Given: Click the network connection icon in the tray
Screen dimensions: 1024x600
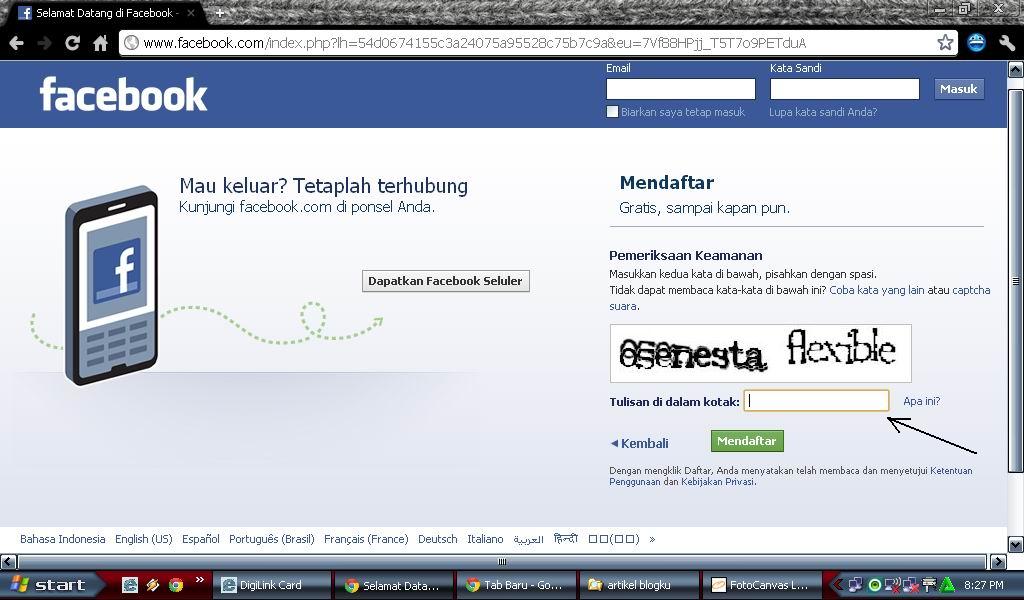Looking at the screenshot, I should point(855,585).
